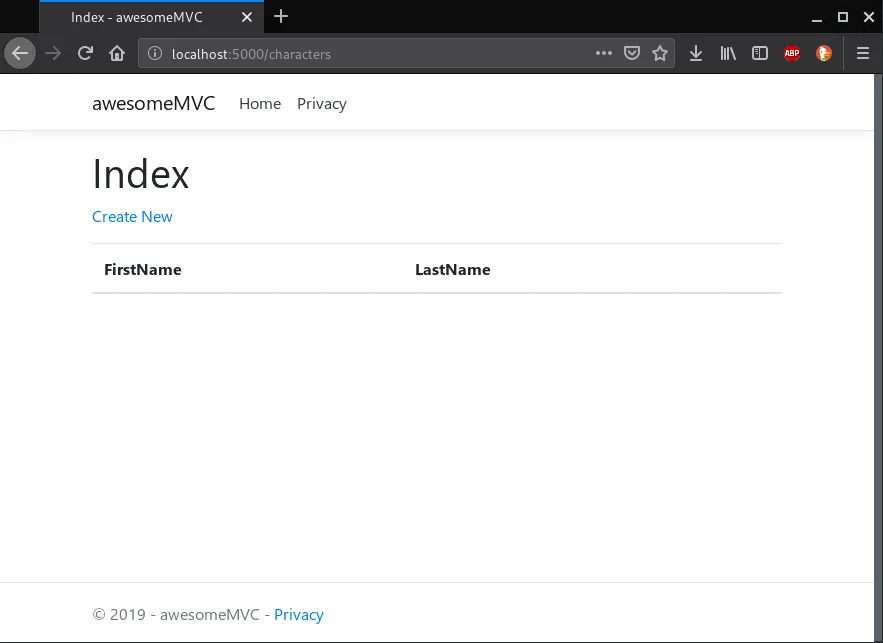Select the Index - awesomeMVC tab
883x643 pixels.
tap(151, 17)
